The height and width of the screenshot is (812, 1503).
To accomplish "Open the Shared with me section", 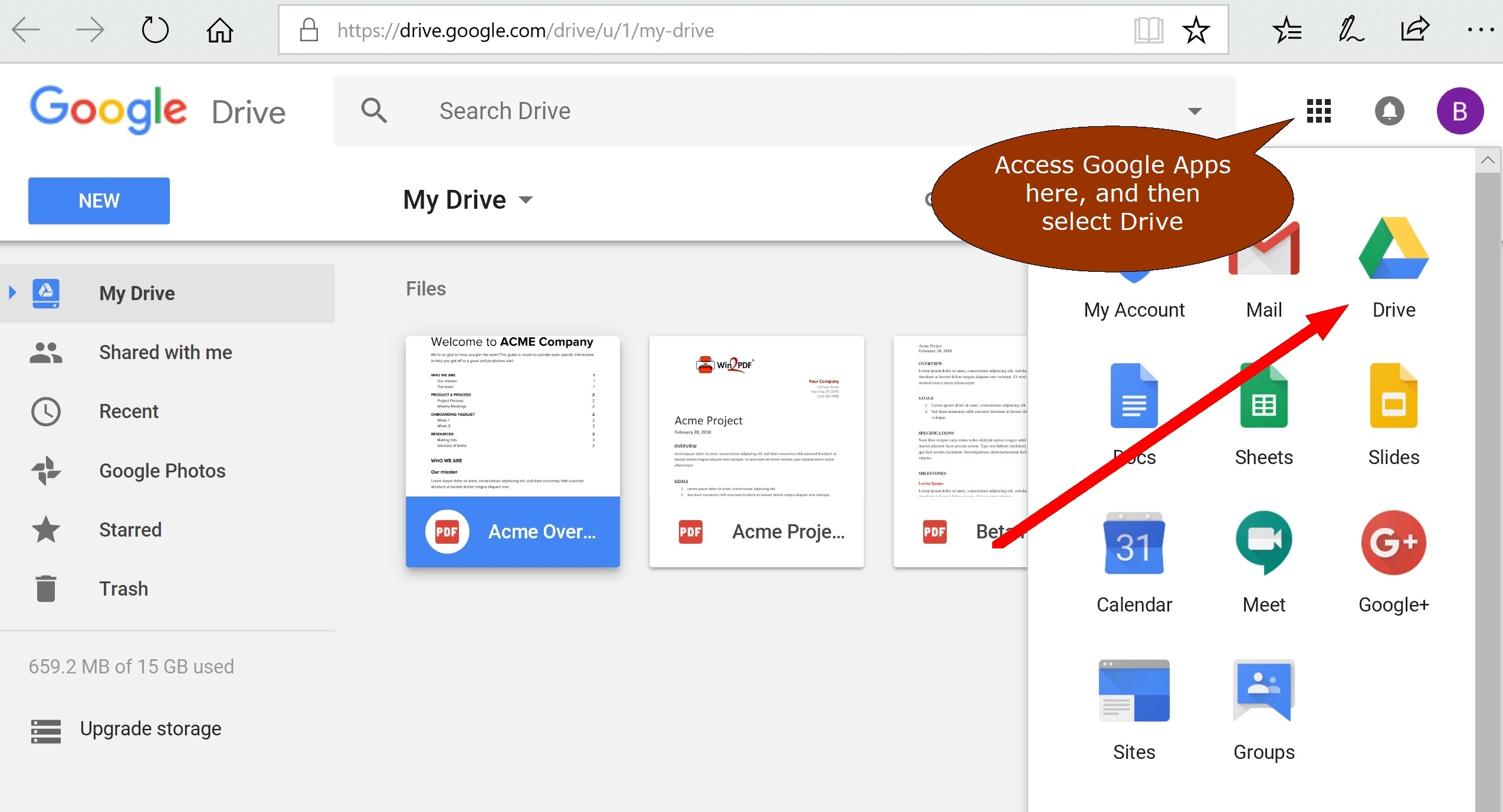I will pyautogui.click(x=165, y=352).
